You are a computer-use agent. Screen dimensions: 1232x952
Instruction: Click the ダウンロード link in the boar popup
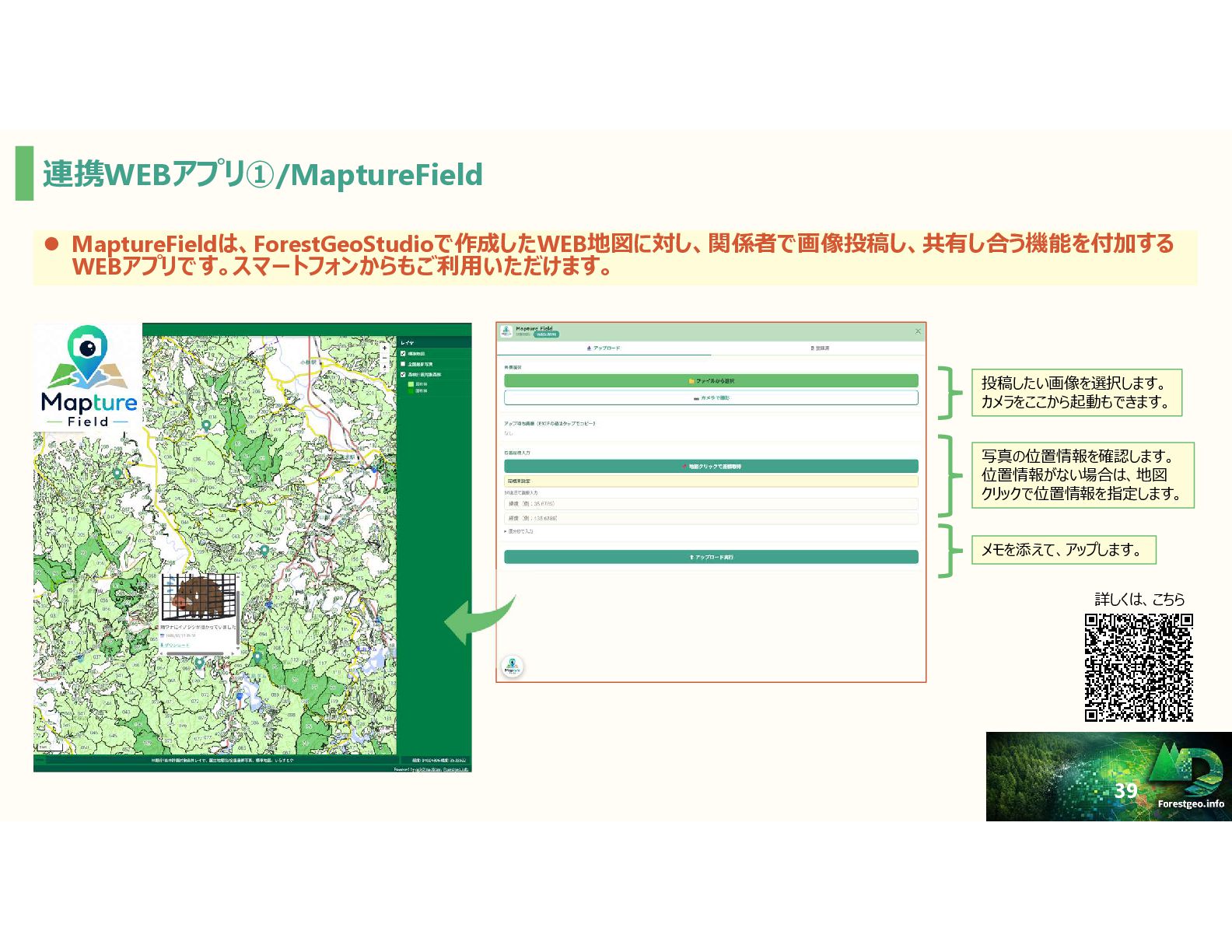tap(175, 645)
